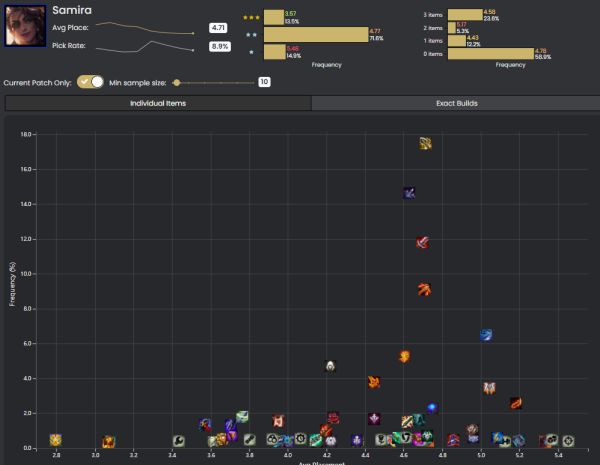Click the orange item icon at 3.1 placement
This screenshot has width=600, height=465.
109,441
